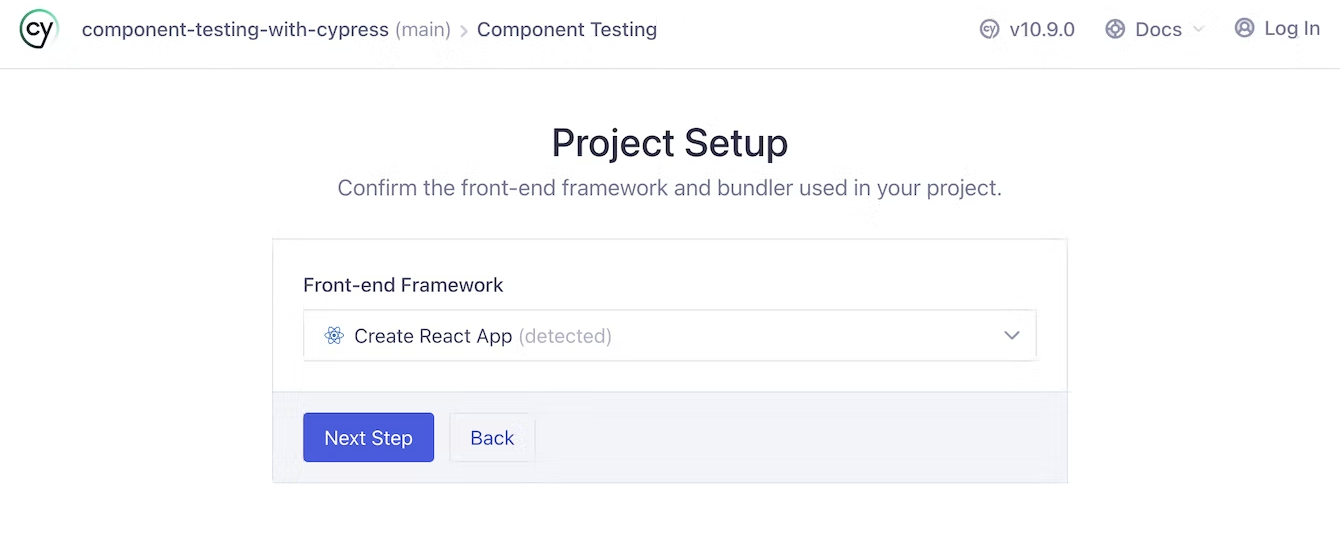Click the breadcrumb separator arrow icon
This screenshot has height=550, width=1340.
tap(464, 31)
